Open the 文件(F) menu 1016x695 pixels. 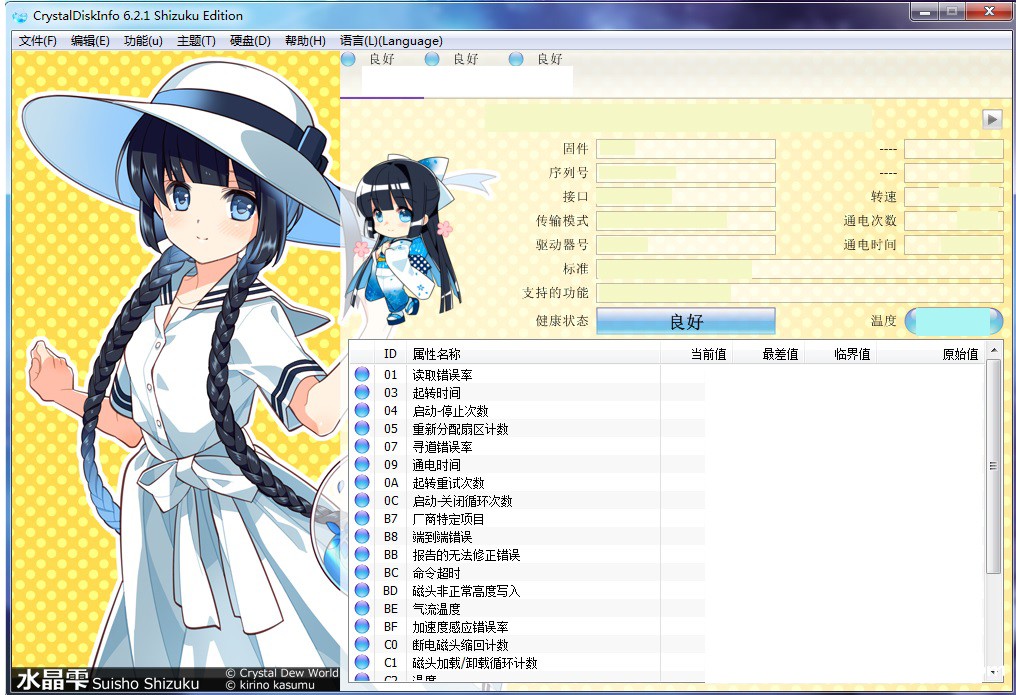pyautogui.click(x=38, y=41)
